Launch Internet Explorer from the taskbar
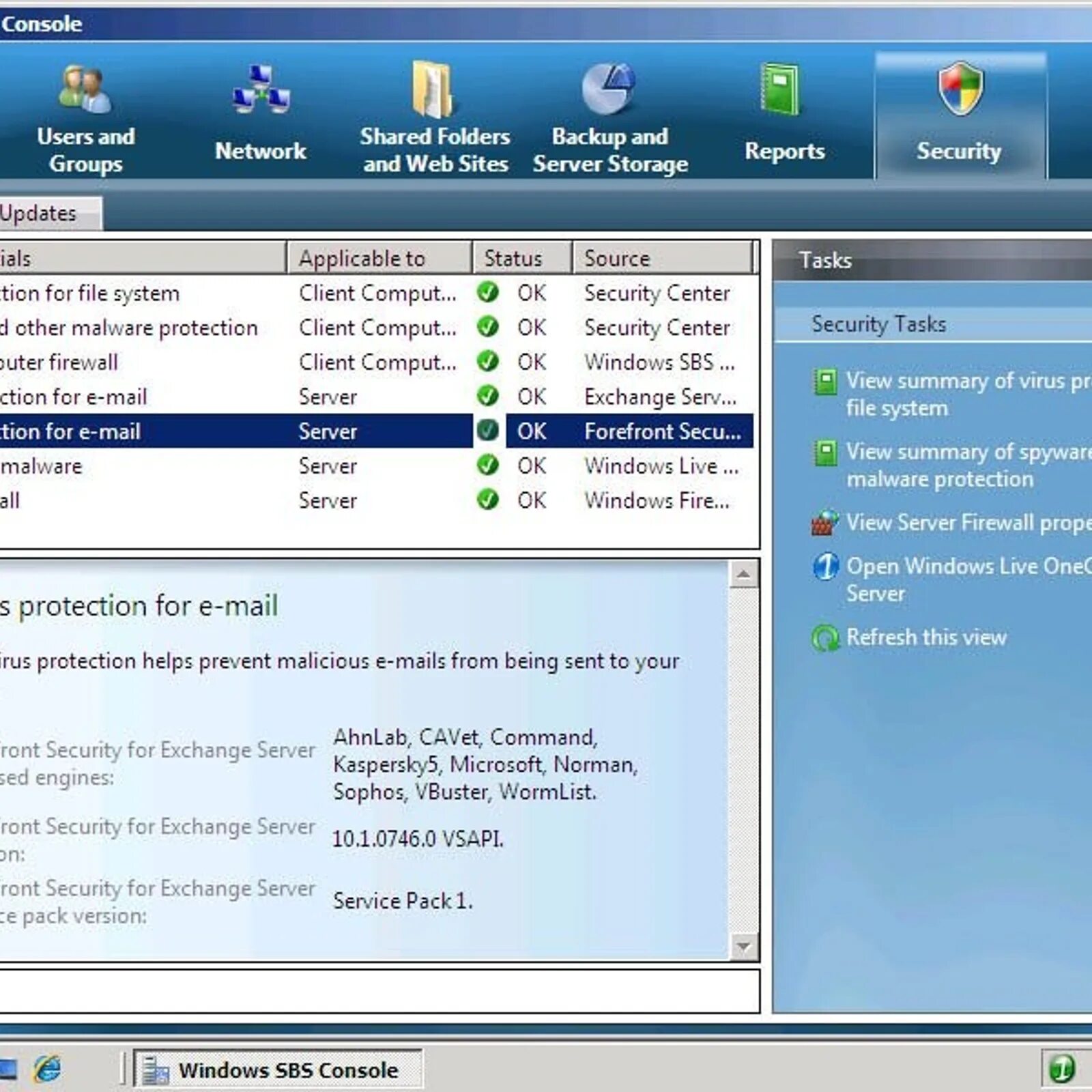Screen dimensions: 1092x1092 tap(48, 1069)
